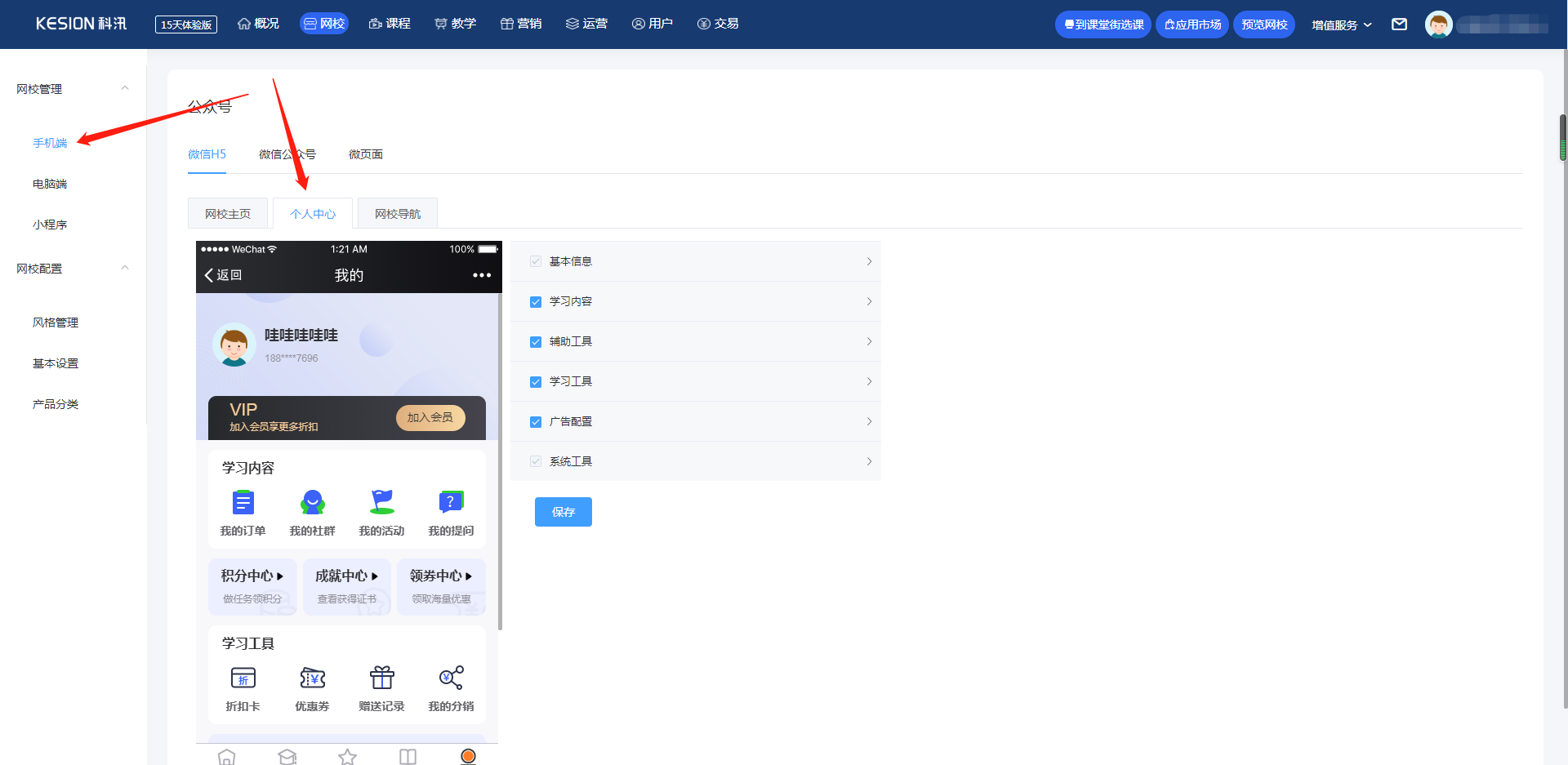The width and height of the screenshot is (1568, 765).
Task: Click the 折扣卡 discount card icon
Action: [x=243, y=678]
